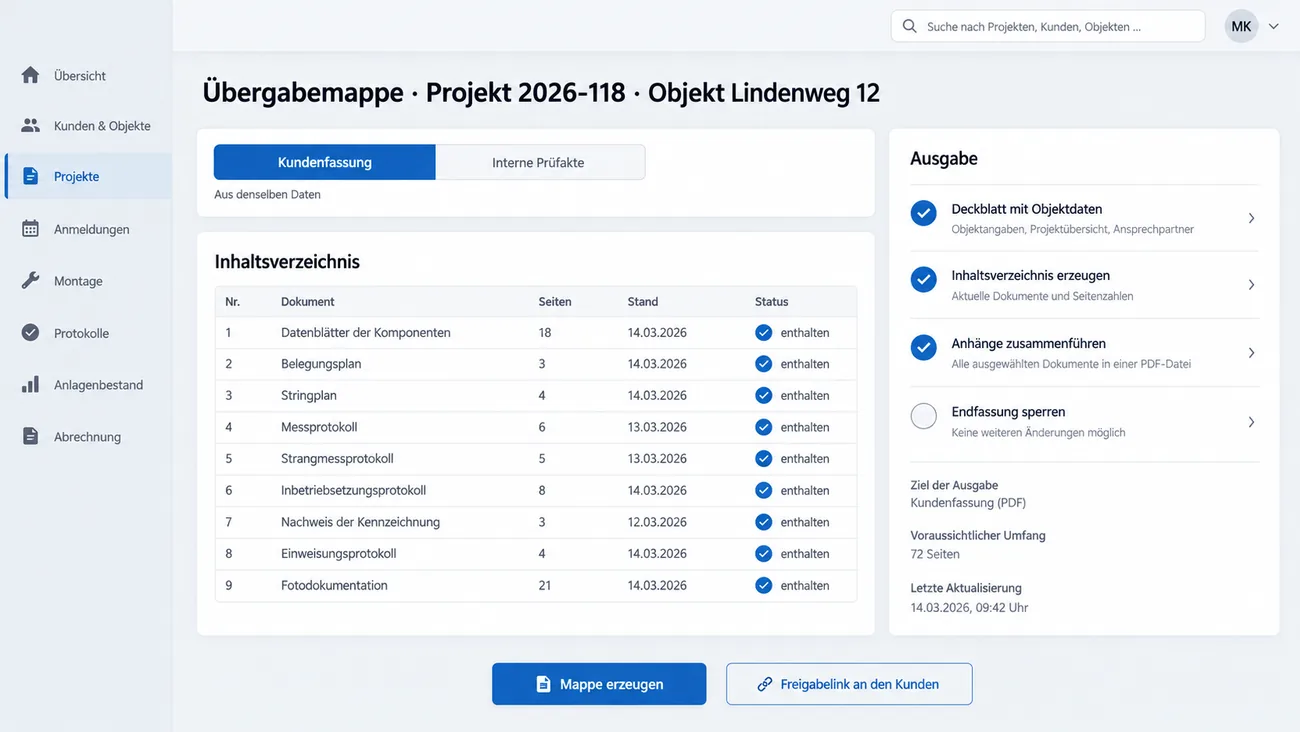Toggle the Inhaltsverzeichnis erzeugen checkmark
Screen dimensions: 1300x732
click(x=924, y=280)
